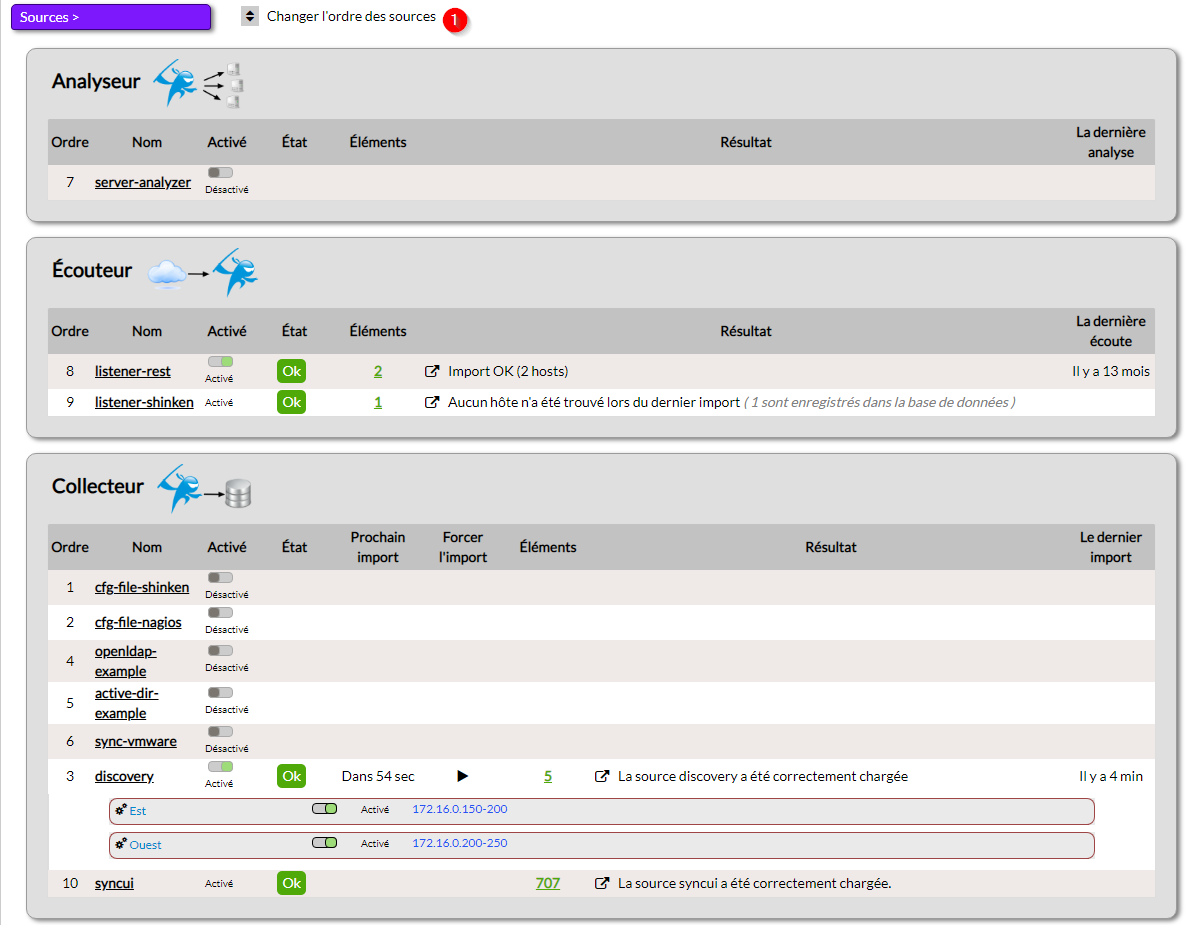Select the Ouest discovery range name

[x=145, y=845]
